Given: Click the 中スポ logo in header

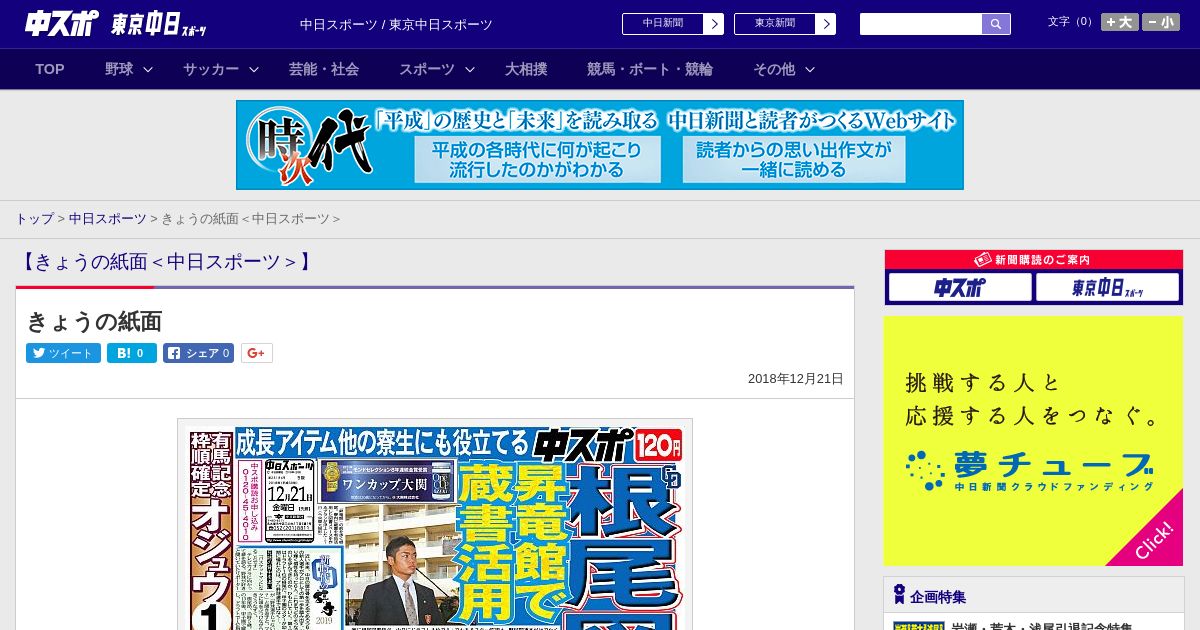Looking at the screenshot, I should tap(61, 24).
